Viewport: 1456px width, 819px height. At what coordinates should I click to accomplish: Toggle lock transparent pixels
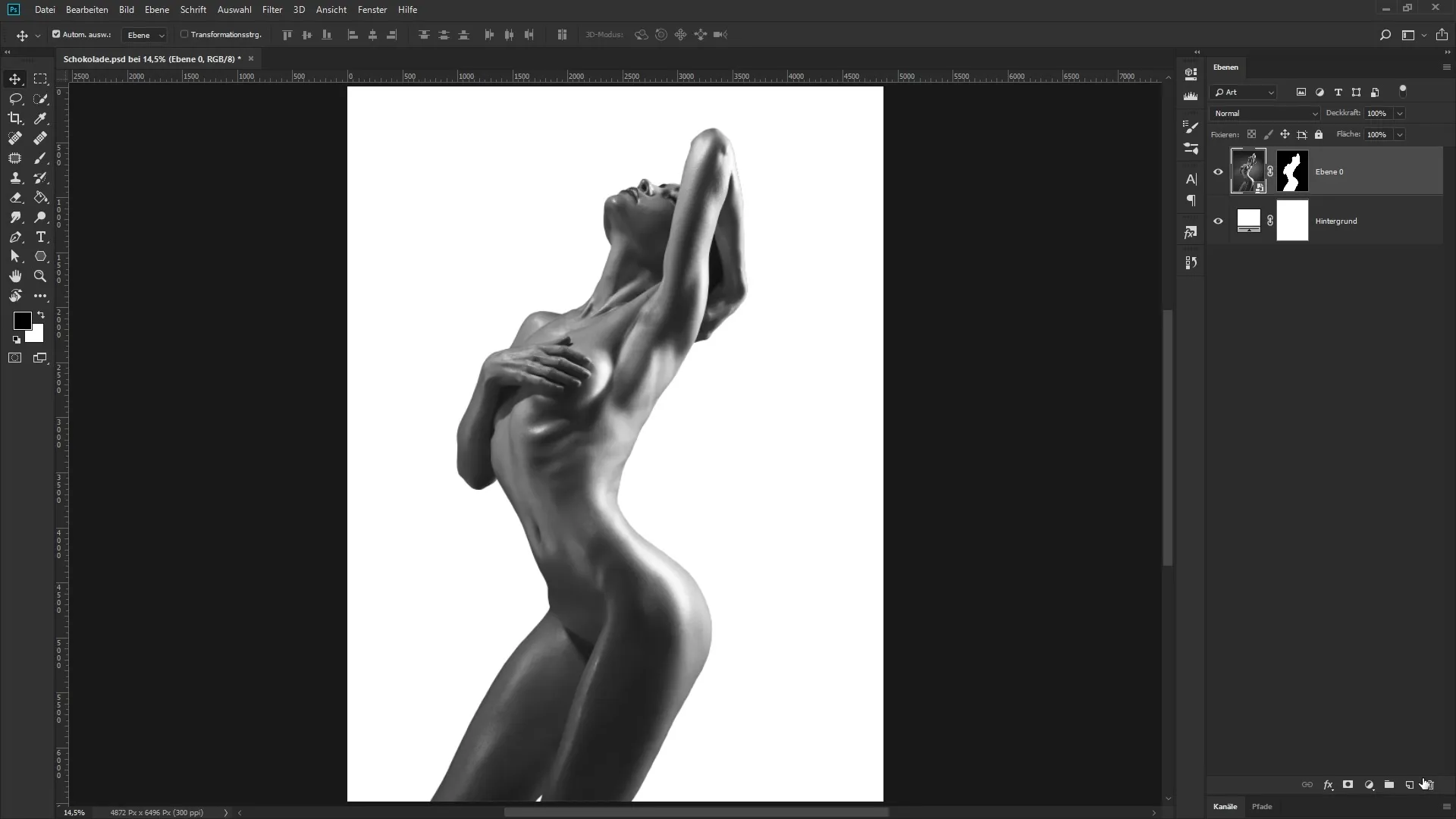pyautogui.click(x=1251, y=134)
